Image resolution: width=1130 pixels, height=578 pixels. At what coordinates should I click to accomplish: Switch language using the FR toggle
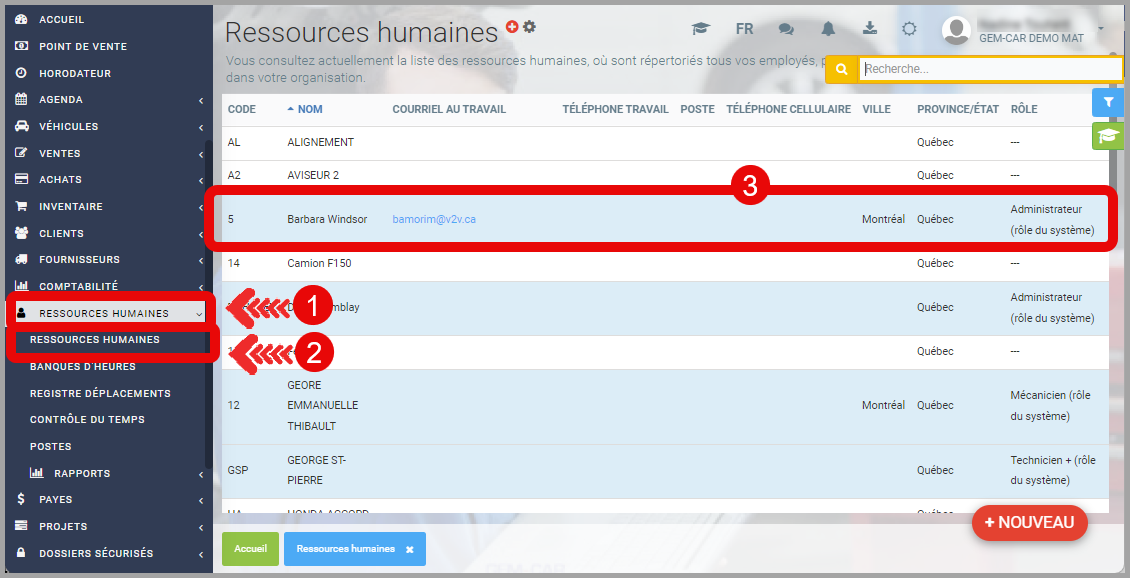coord(744,29)
